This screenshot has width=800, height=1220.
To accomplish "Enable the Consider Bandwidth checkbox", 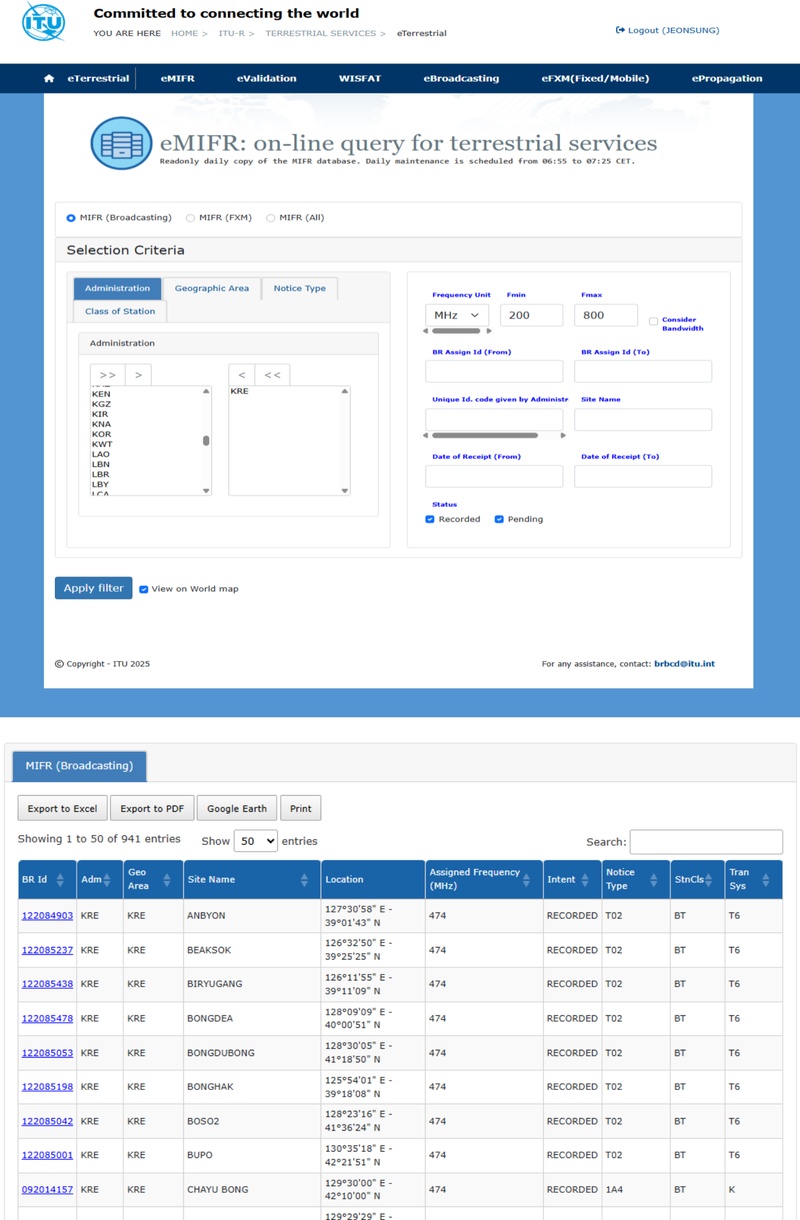I will click(x=653, y=321).
